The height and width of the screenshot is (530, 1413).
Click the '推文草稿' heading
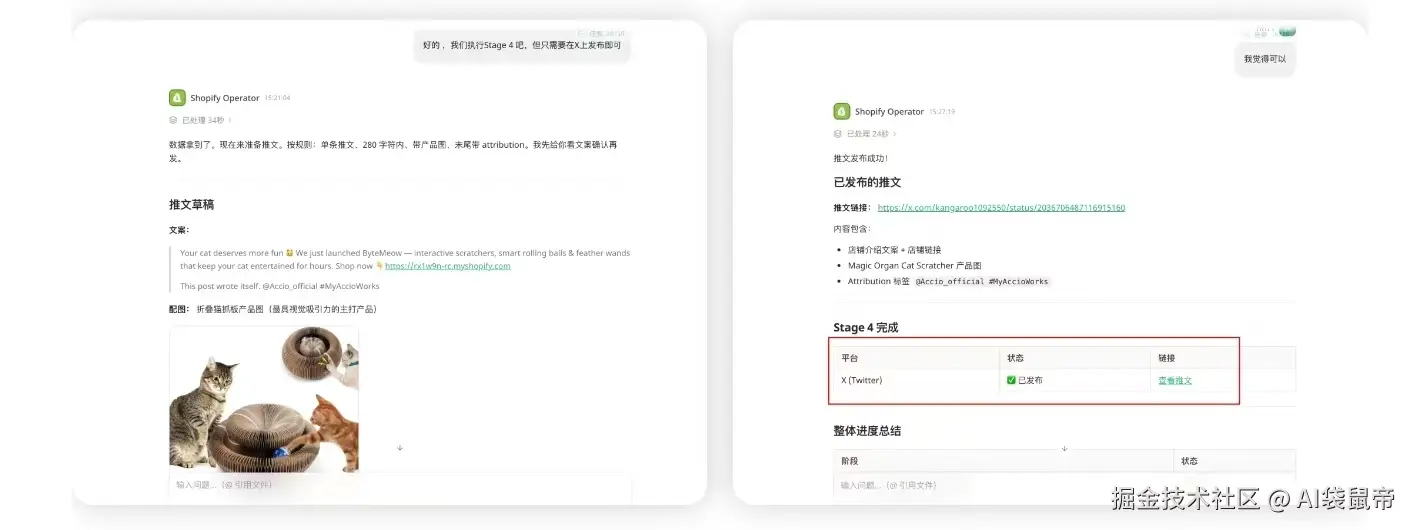click(192, 204)
